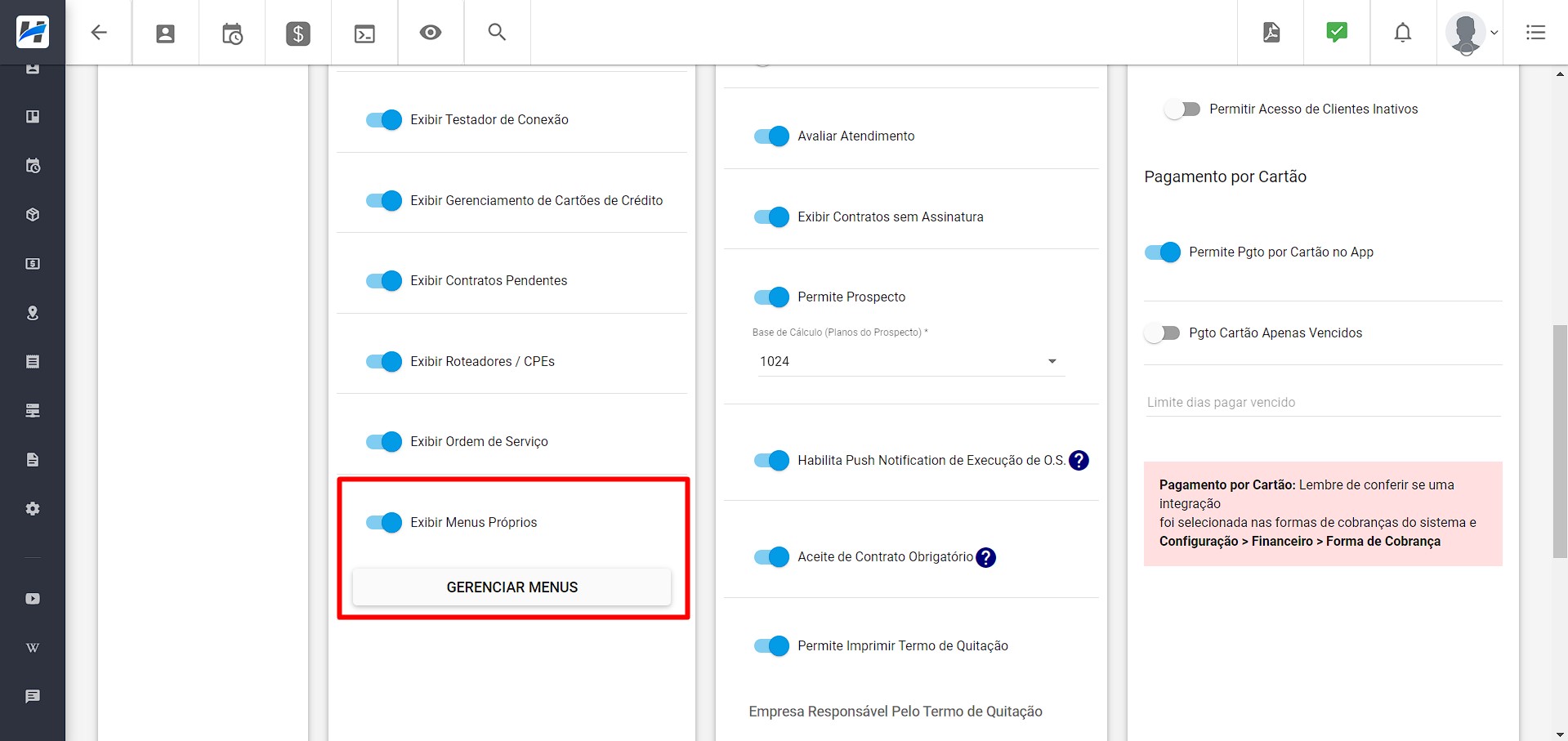Toggle Habilita Push Notification de Execução switch
Image resolution: width=1568 pixels, height=741 pixels.
[x=771, y=461]
